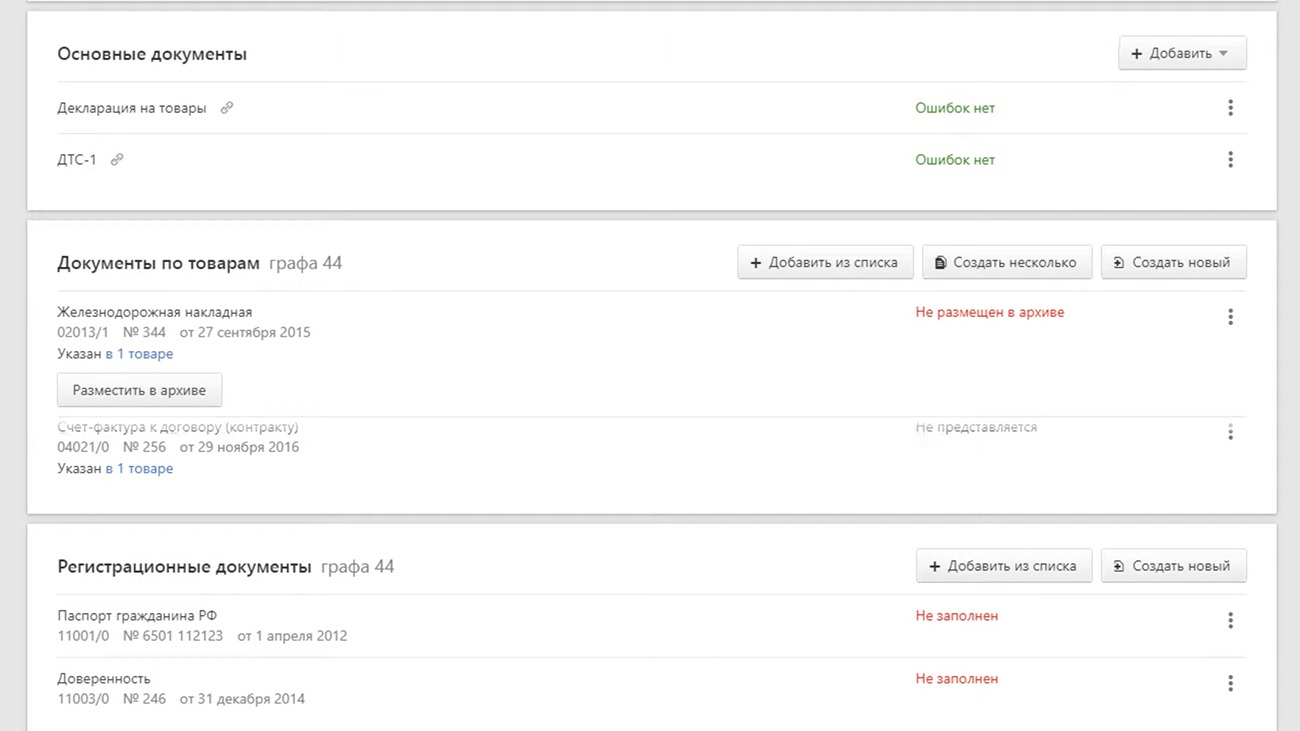Open kebab menu for Железнодорожная накладная
Viewport: 1300px width, 731px height.
(x=1230, y=317)
